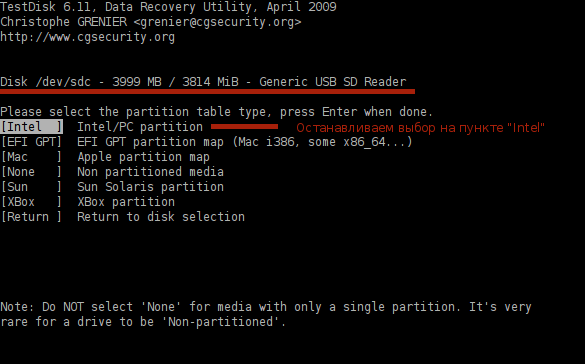Pick the [Sun] partition table entry

click(x=31, y=186)
